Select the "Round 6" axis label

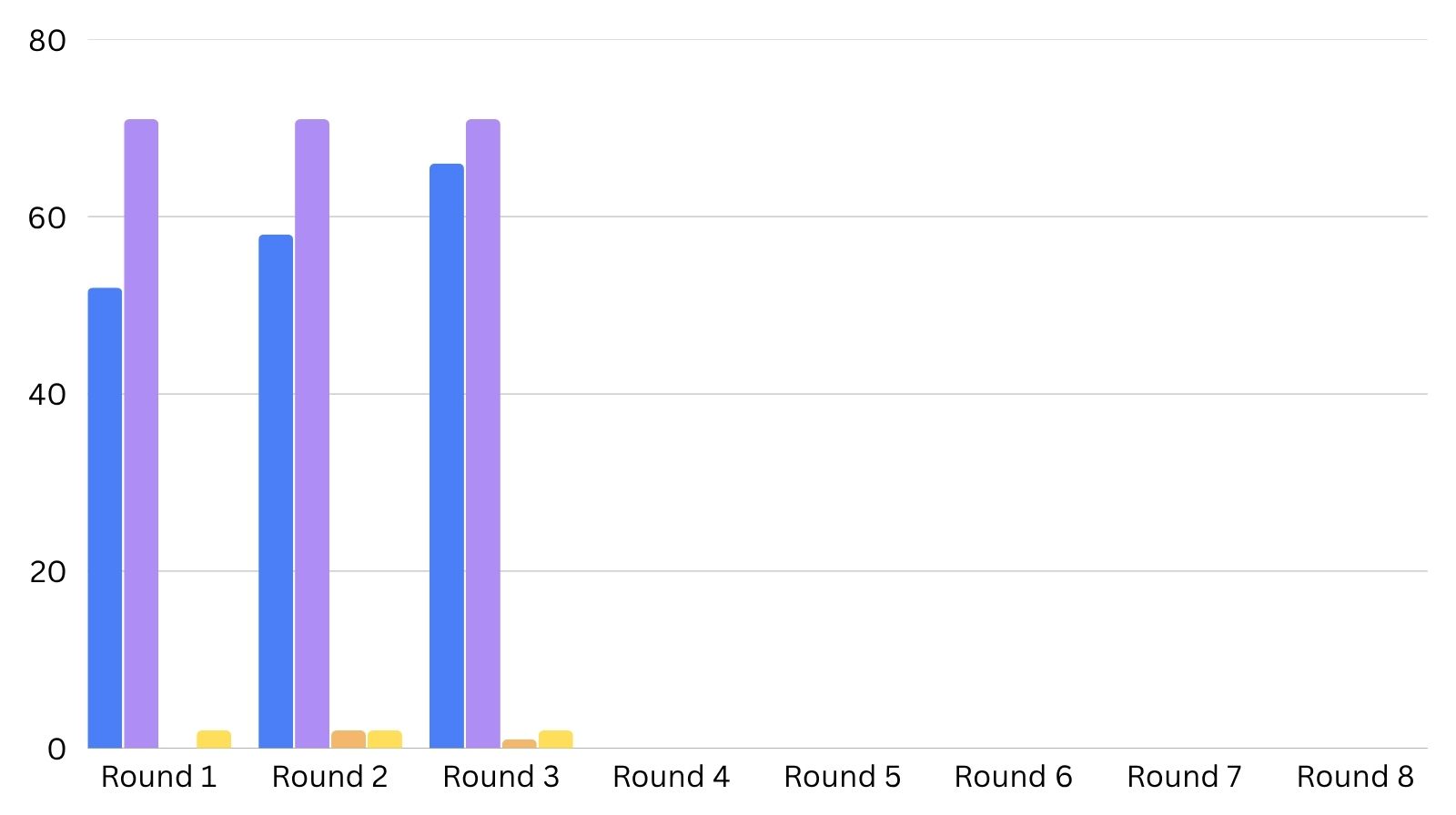1013,777
